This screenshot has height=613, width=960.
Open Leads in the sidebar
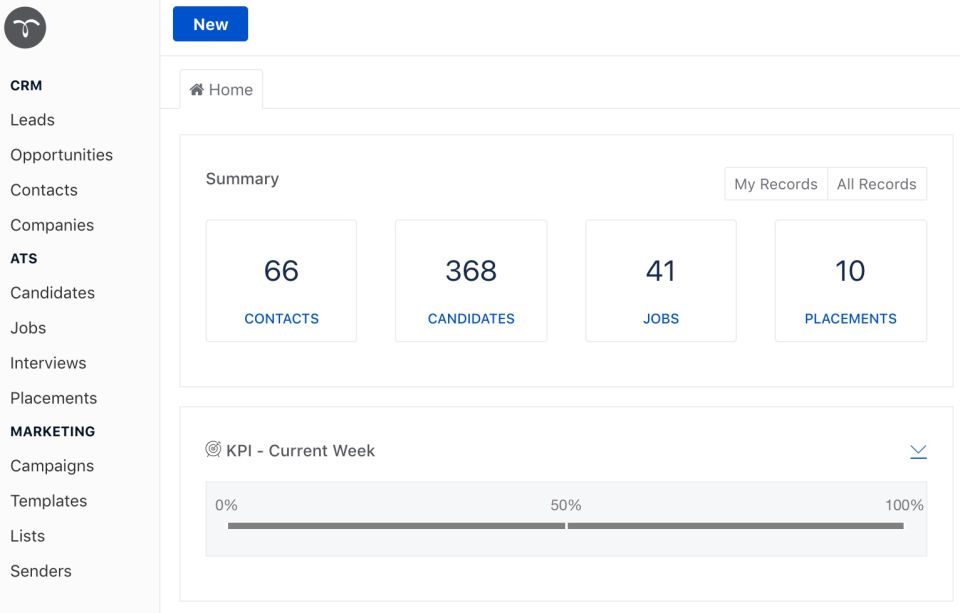click(32, 120)
